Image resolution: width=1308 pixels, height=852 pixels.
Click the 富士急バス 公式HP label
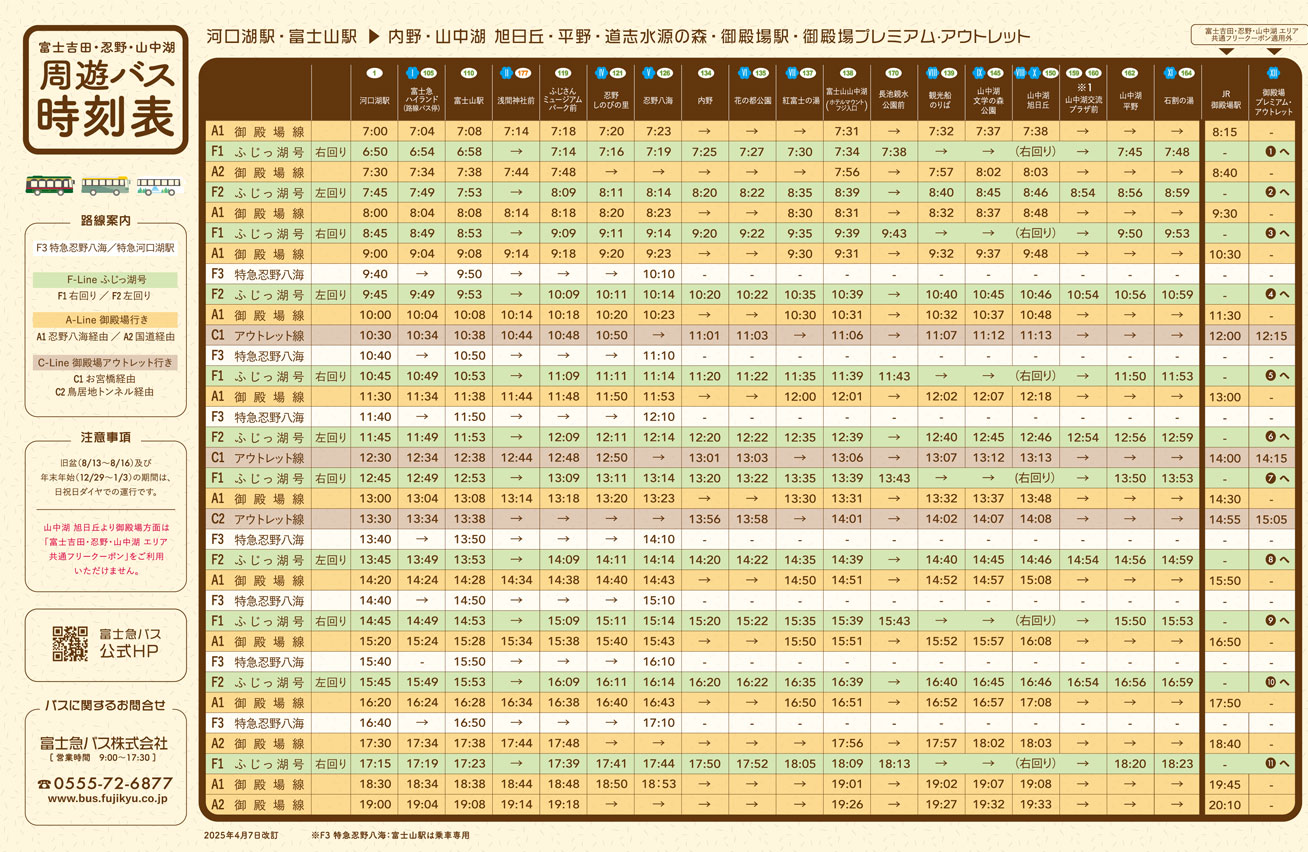[130, 644]
